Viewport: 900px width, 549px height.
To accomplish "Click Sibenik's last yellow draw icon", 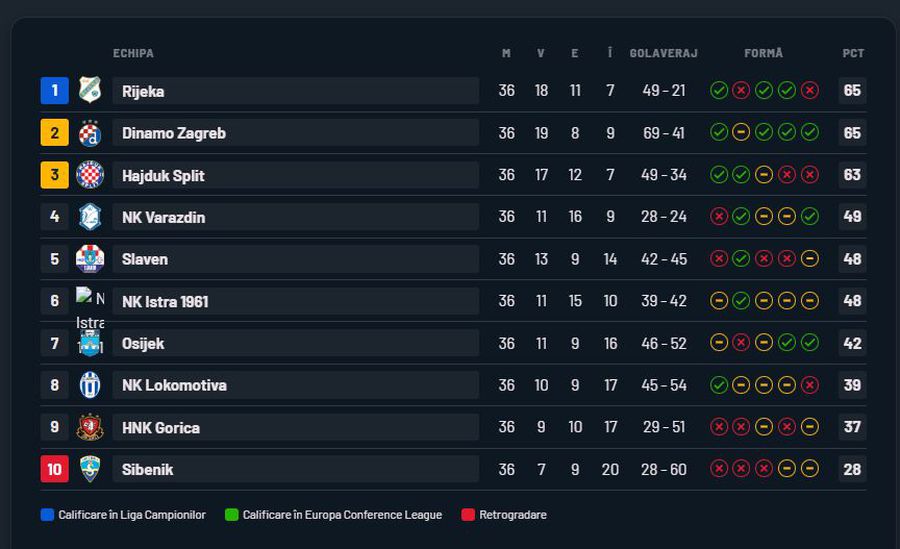I will [810, 469].
